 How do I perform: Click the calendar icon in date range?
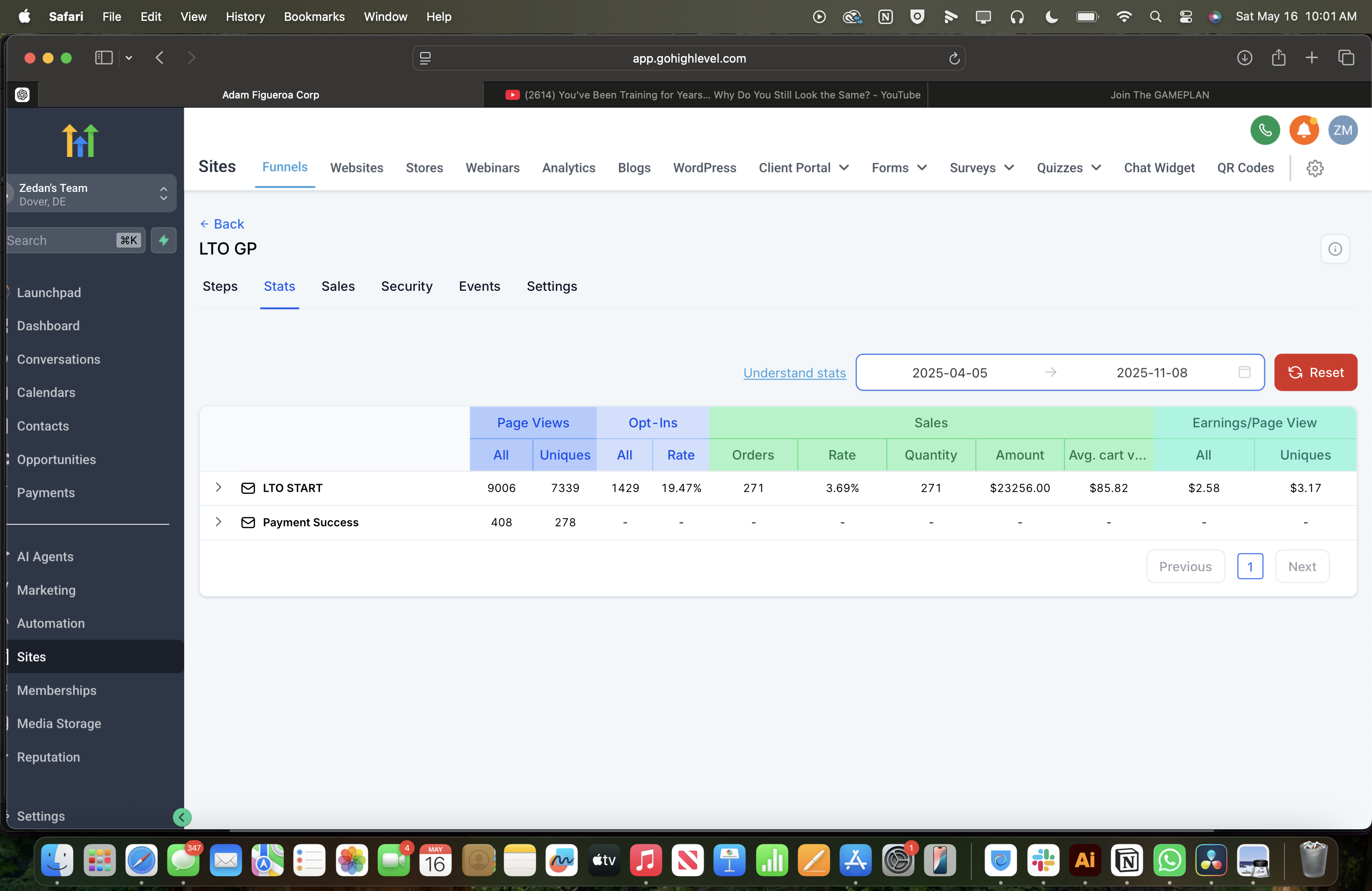(1245, 372)
